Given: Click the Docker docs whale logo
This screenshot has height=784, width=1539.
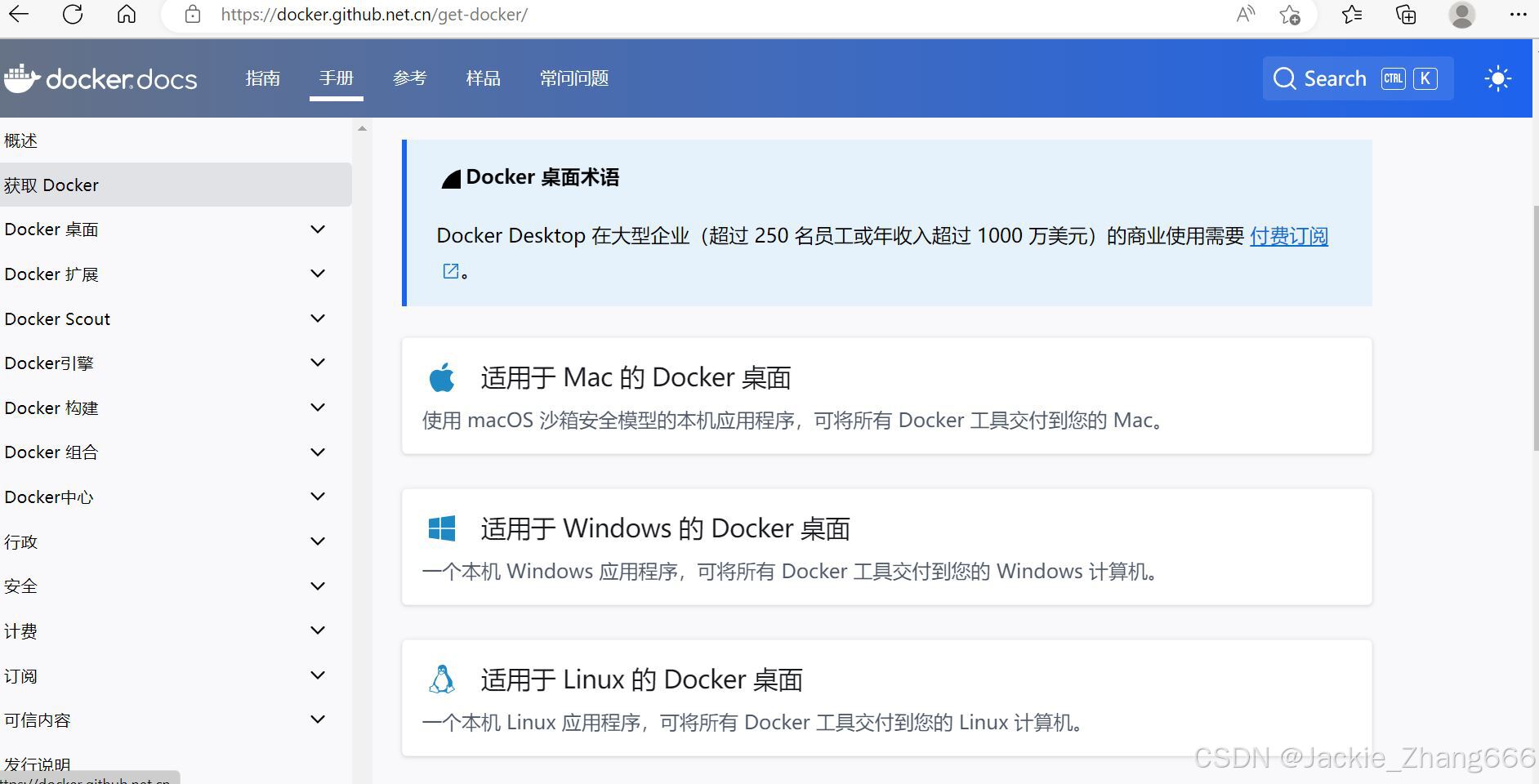Looking at the screenshot, I should coord(22,78).
